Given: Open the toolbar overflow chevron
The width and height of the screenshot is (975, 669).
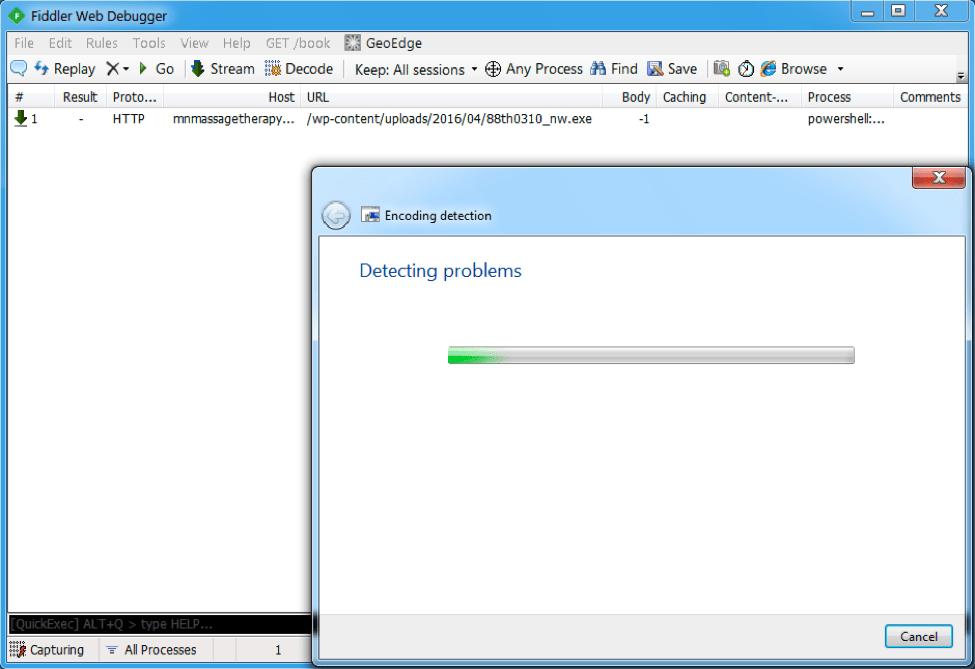Looking at the screenshot, I should pyautogui.click(x=961, y=76).
